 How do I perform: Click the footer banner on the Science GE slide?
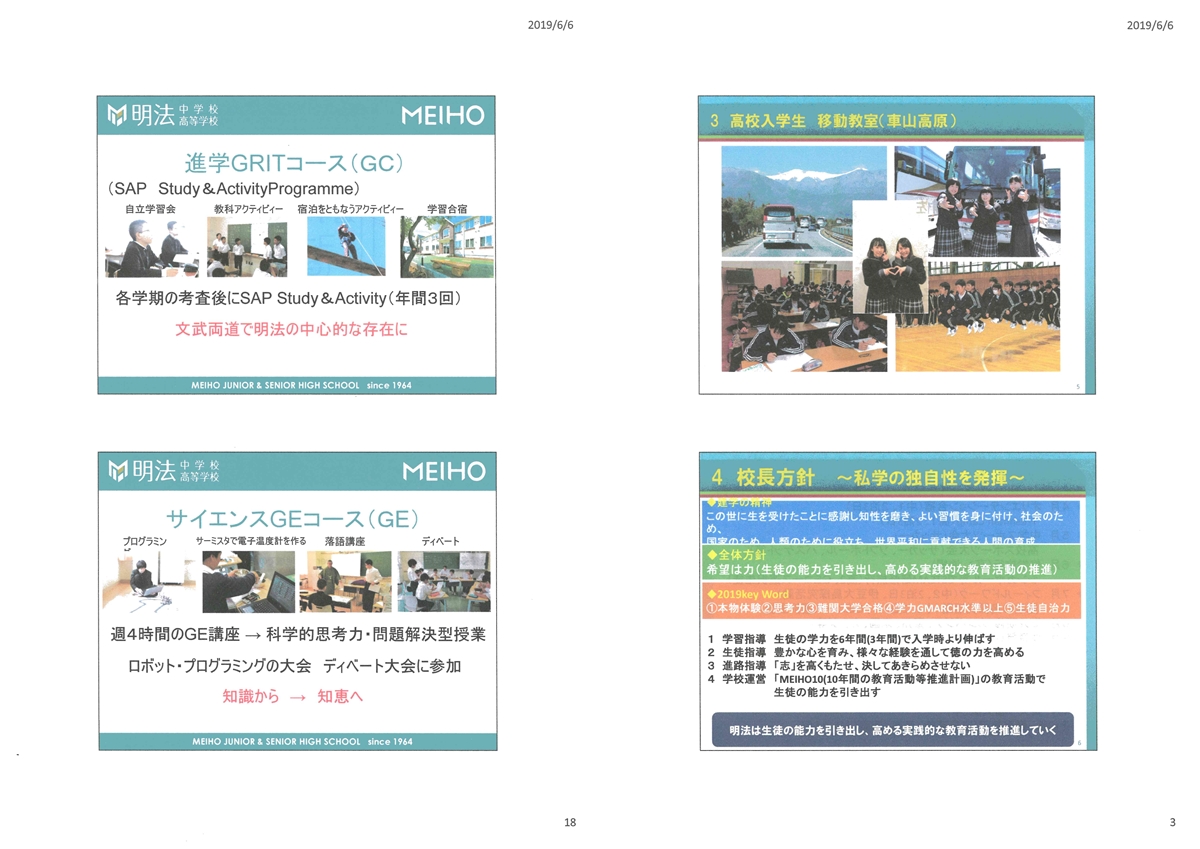[297, 742]
